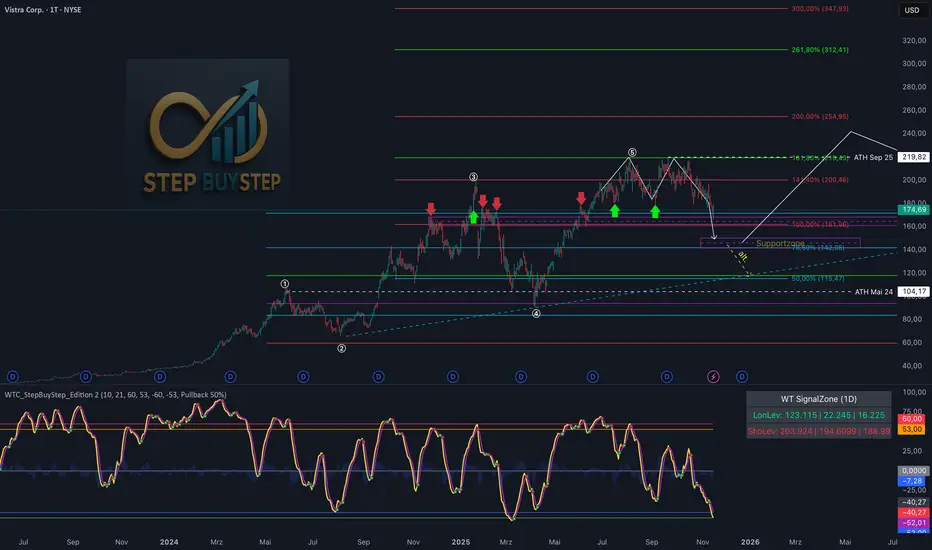Click the 2024 label on time axis
Viewport: 932px width, 550px height.
(169, 542)
